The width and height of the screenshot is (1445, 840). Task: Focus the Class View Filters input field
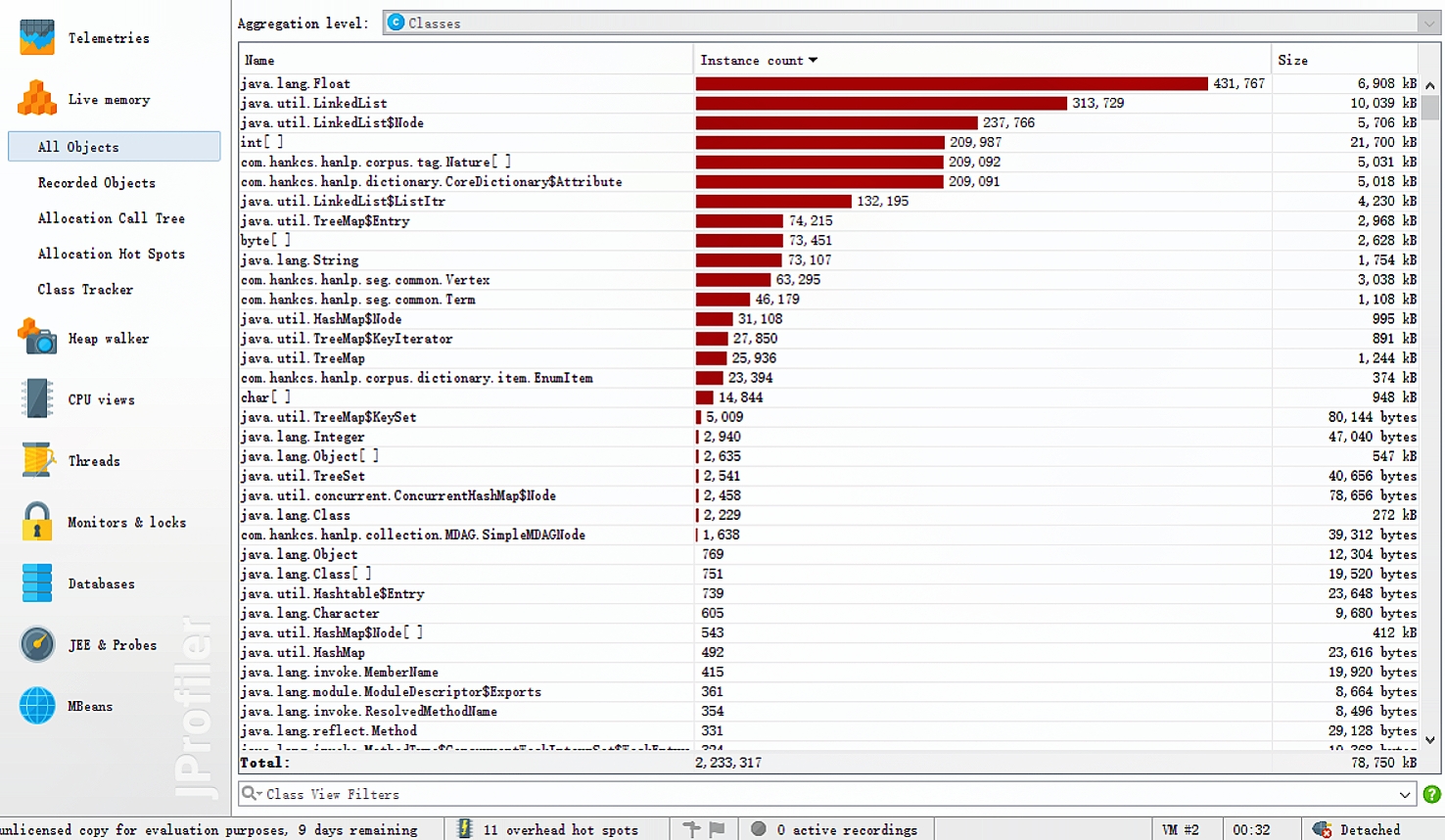coord(828,794)
